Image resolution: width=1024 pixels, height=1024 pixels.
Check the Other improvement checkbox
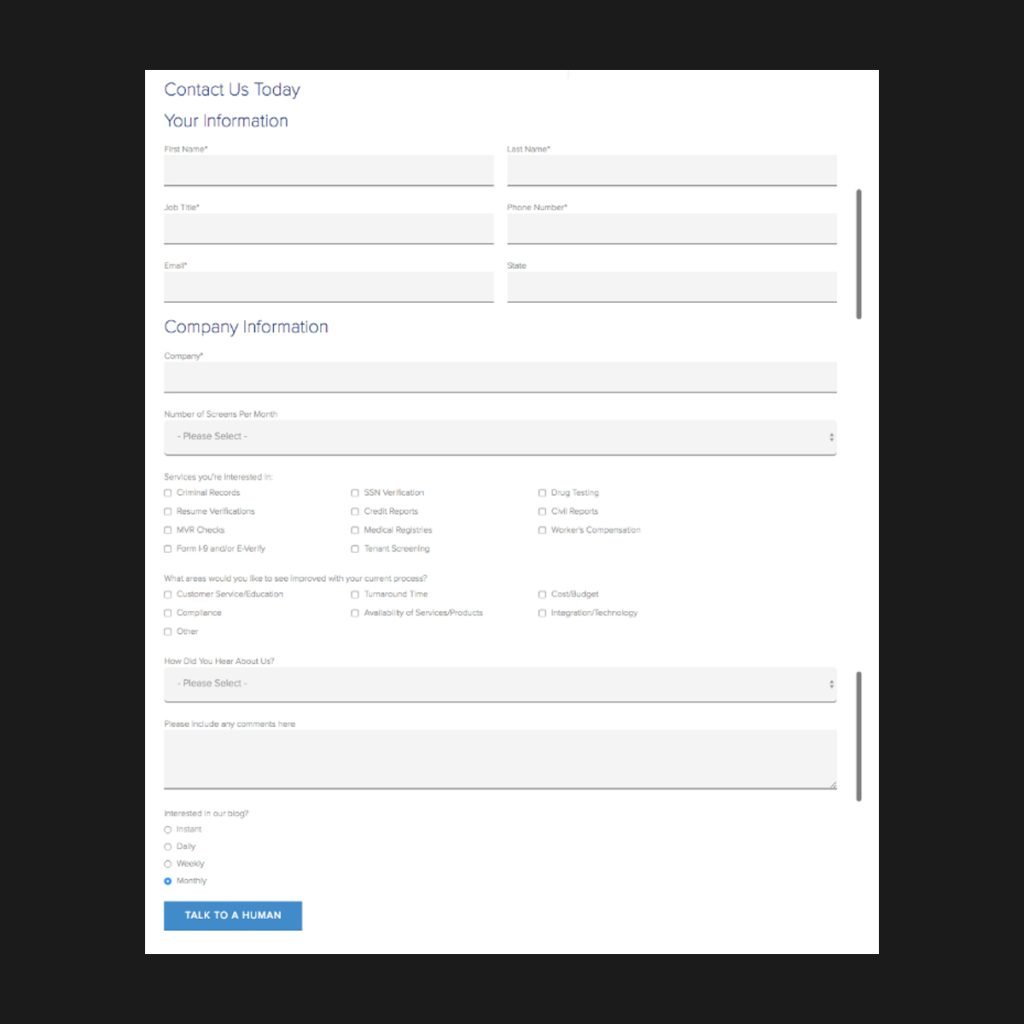(168, 632)
